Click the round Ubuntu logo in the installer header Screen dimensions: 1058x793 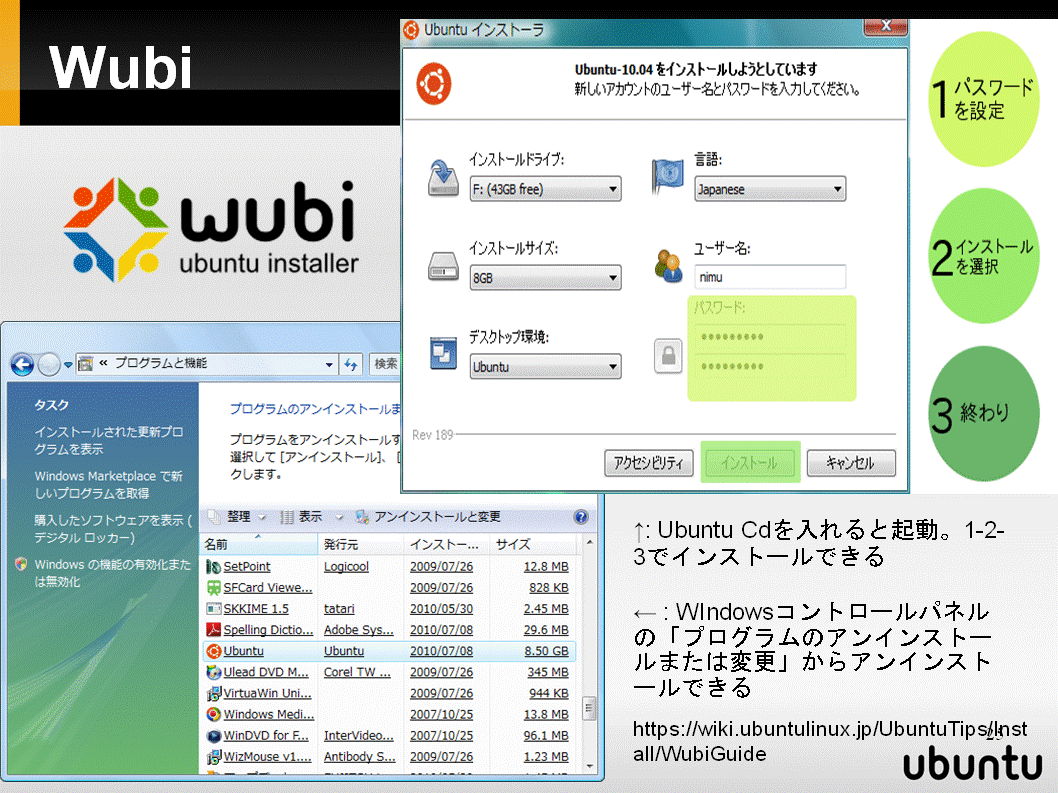click(x=434, y=84)
